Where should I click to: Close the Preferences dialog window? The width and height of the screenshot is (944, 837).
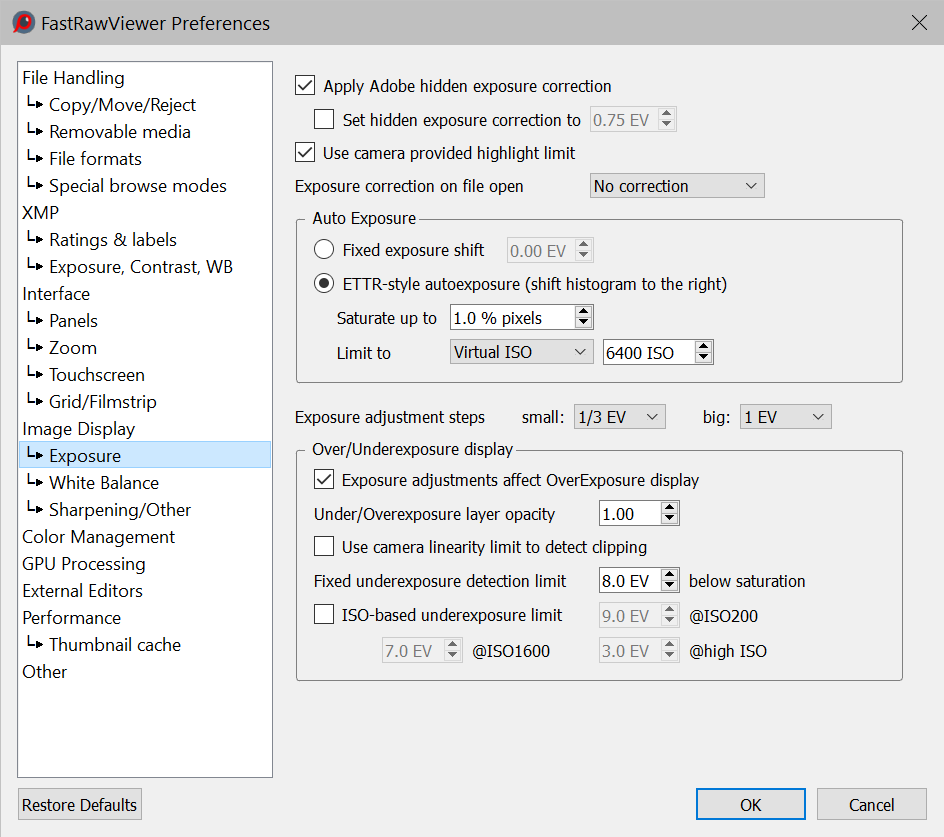(919, 22)
